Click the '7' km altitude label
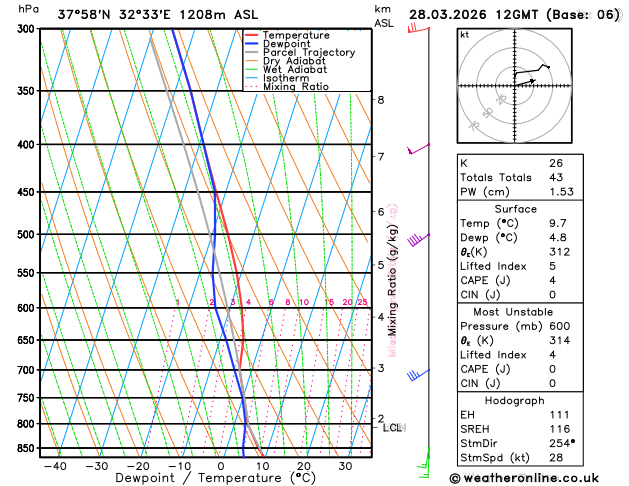Screen dimensions: 629x486 (381, 156)
